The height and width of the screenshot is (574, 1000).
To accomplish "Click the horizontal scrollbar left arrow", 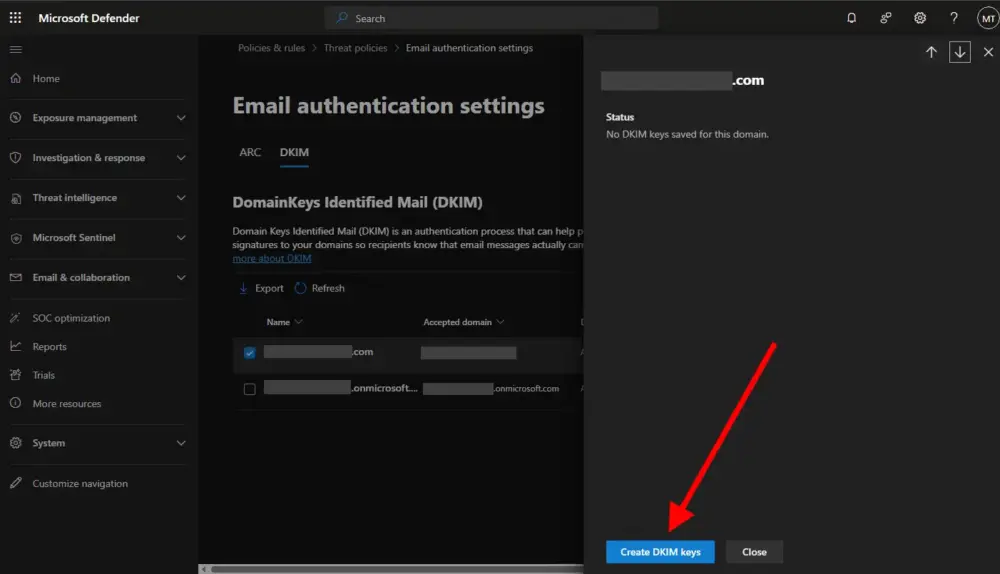I will click(x=203, y=569).
